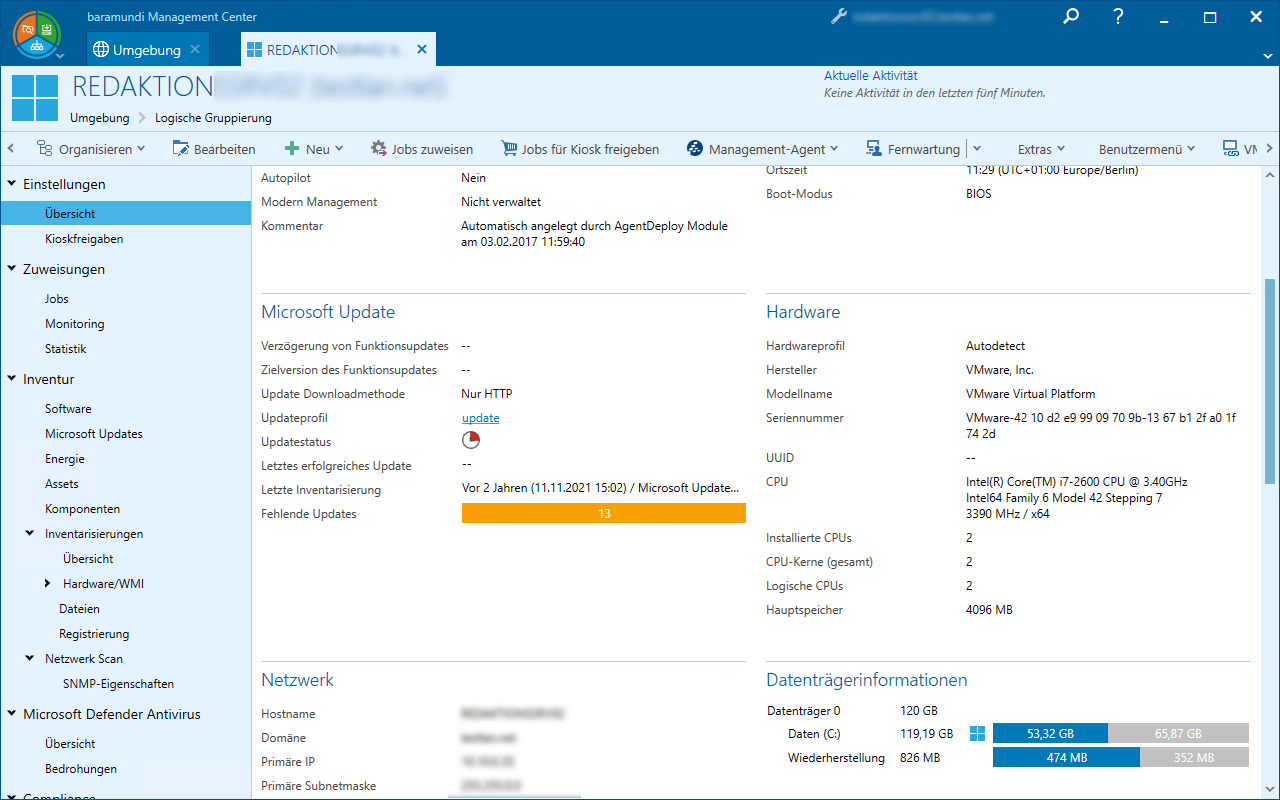Click the Updatestatus pie chart icon
This screenshot has width=1280, height=800.
click(x=471, y=441)
